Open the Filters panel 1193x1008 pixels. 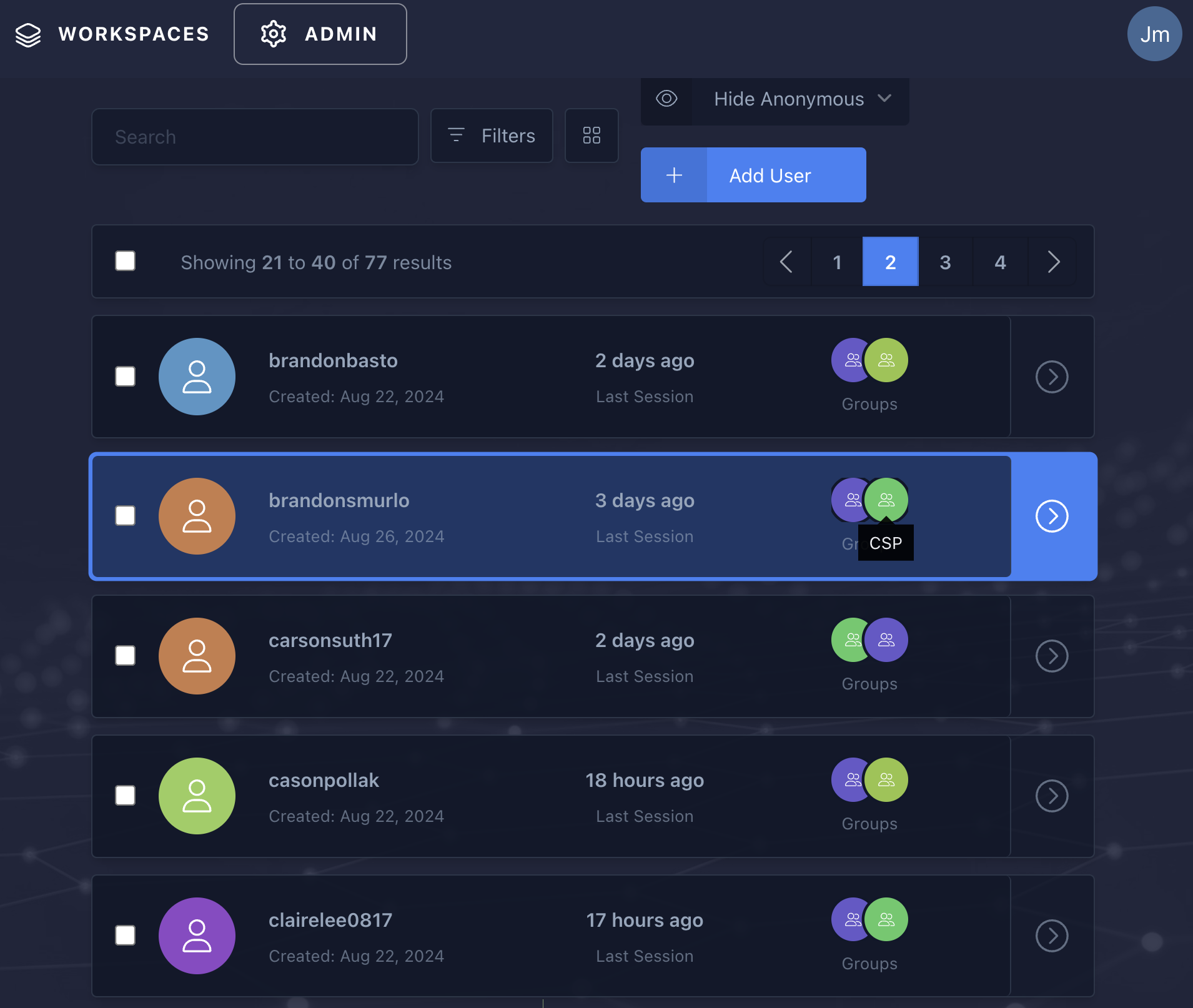[492, 136]
